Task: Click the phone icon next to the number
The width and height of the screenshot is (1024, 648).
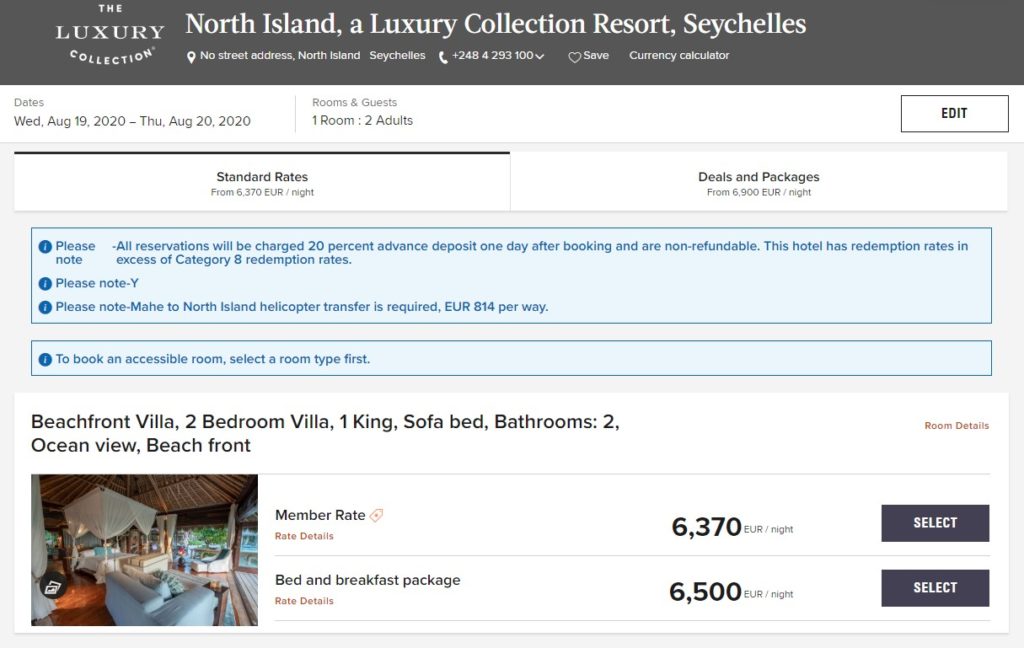Action: click(444, 57)
